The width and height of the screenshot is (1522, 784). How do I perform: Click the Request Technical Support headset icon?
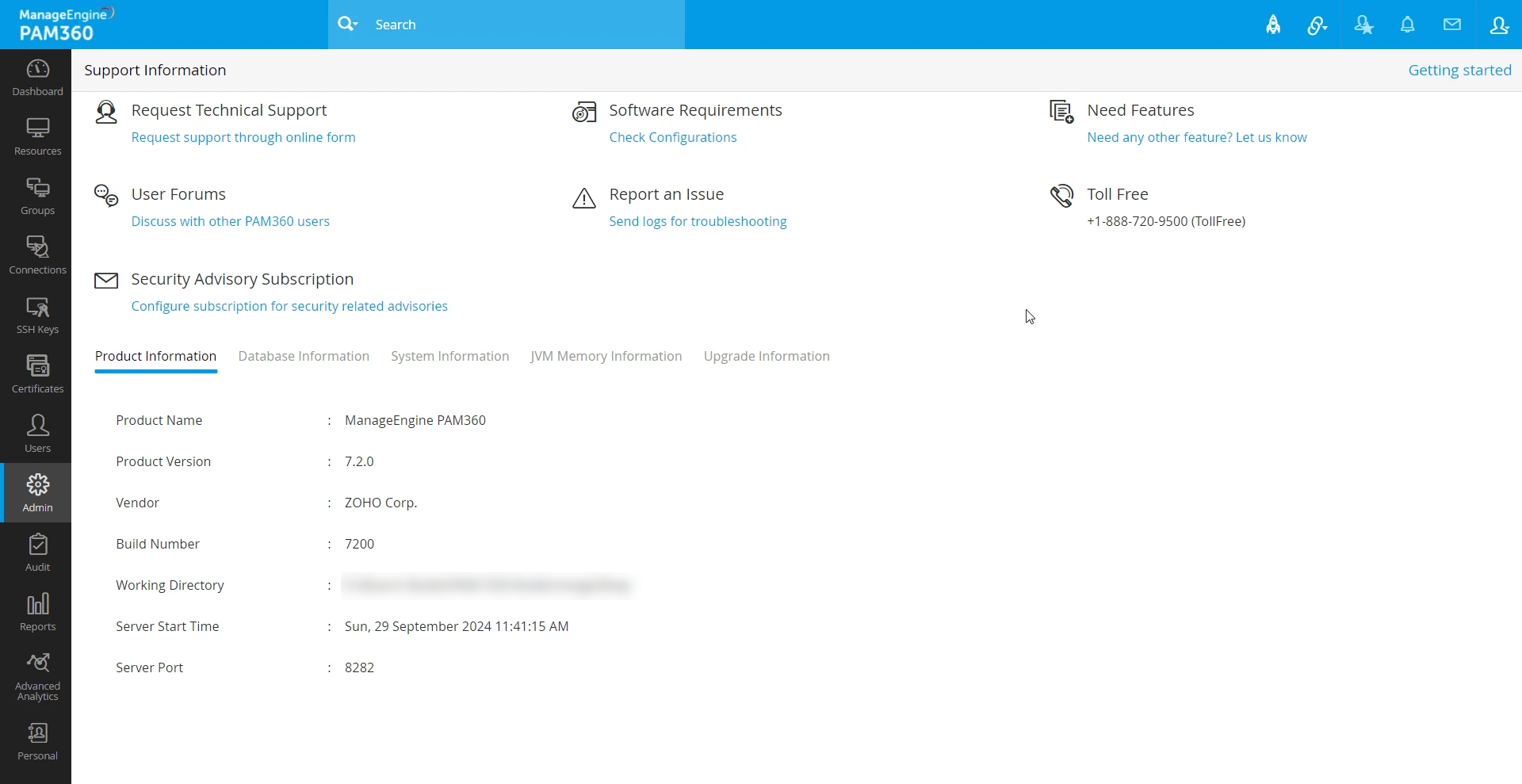point(106,112)
